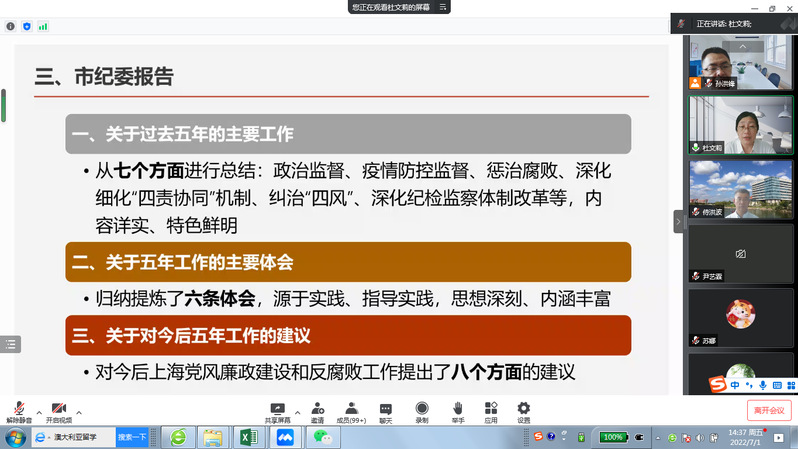This screenshot has height=449, width=798.
Task: Click the blue security shield icon
Action: click(x=27, y=26)
